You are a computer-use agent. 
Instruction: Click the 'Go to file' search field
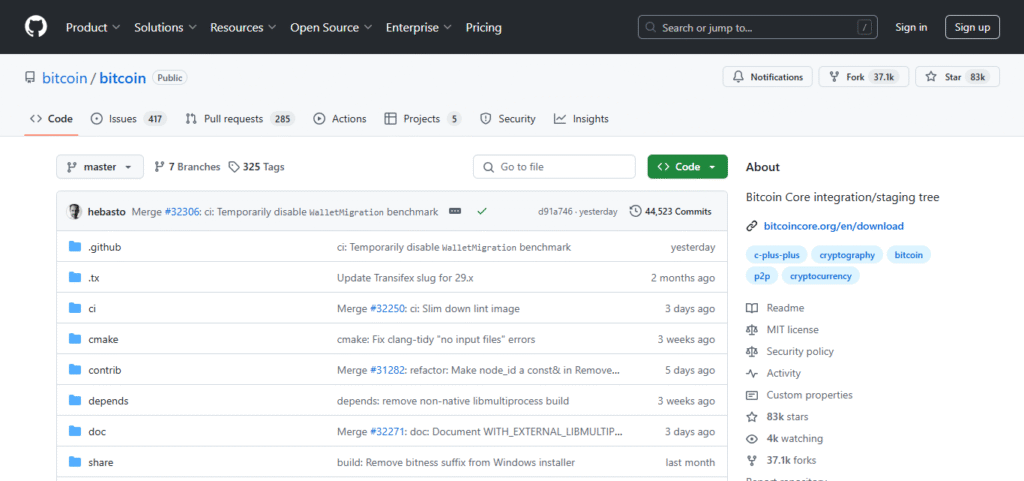click(554, 167)
